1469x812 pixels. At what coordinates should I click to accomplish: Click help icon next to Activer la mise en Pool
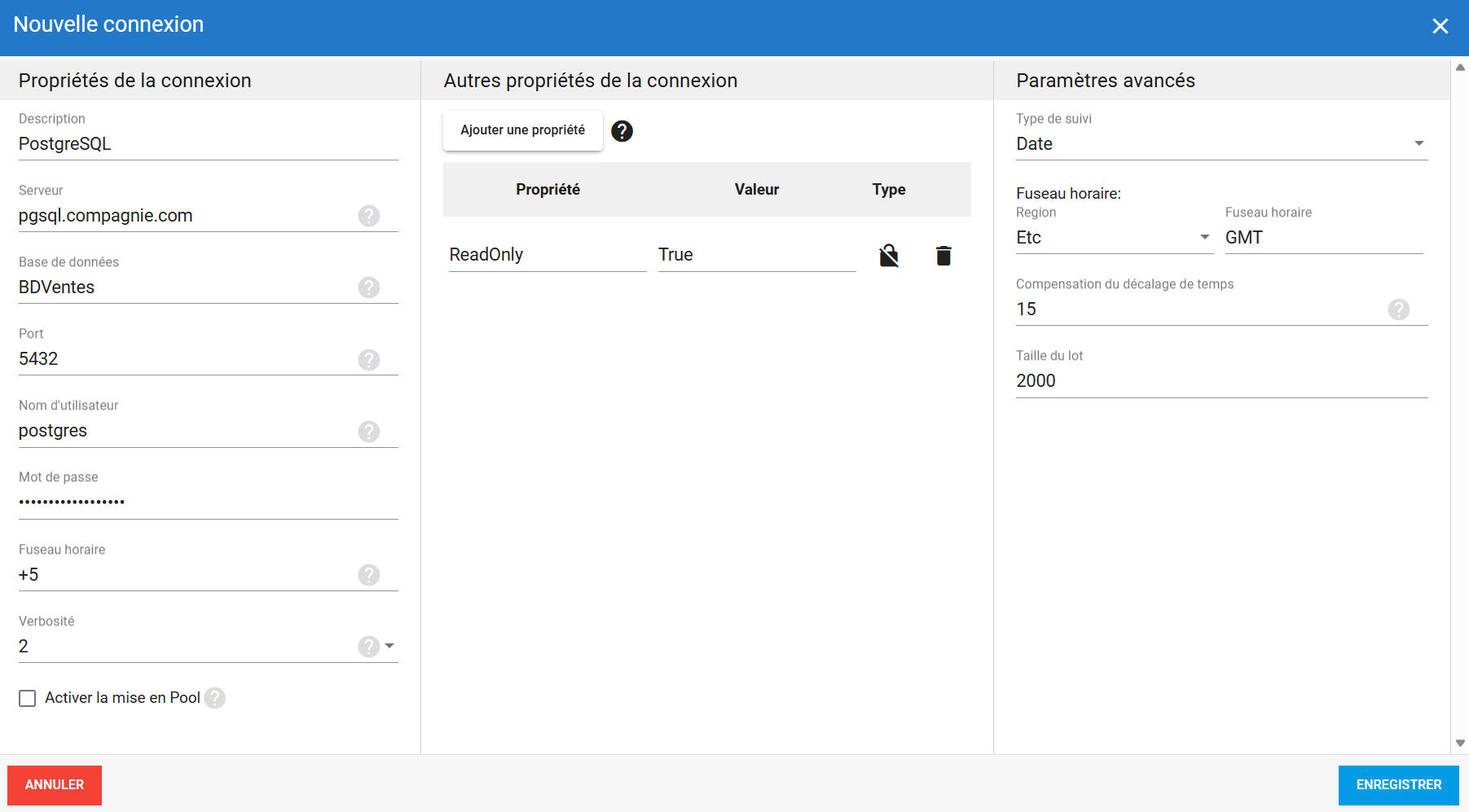click(x=215, y=698)
